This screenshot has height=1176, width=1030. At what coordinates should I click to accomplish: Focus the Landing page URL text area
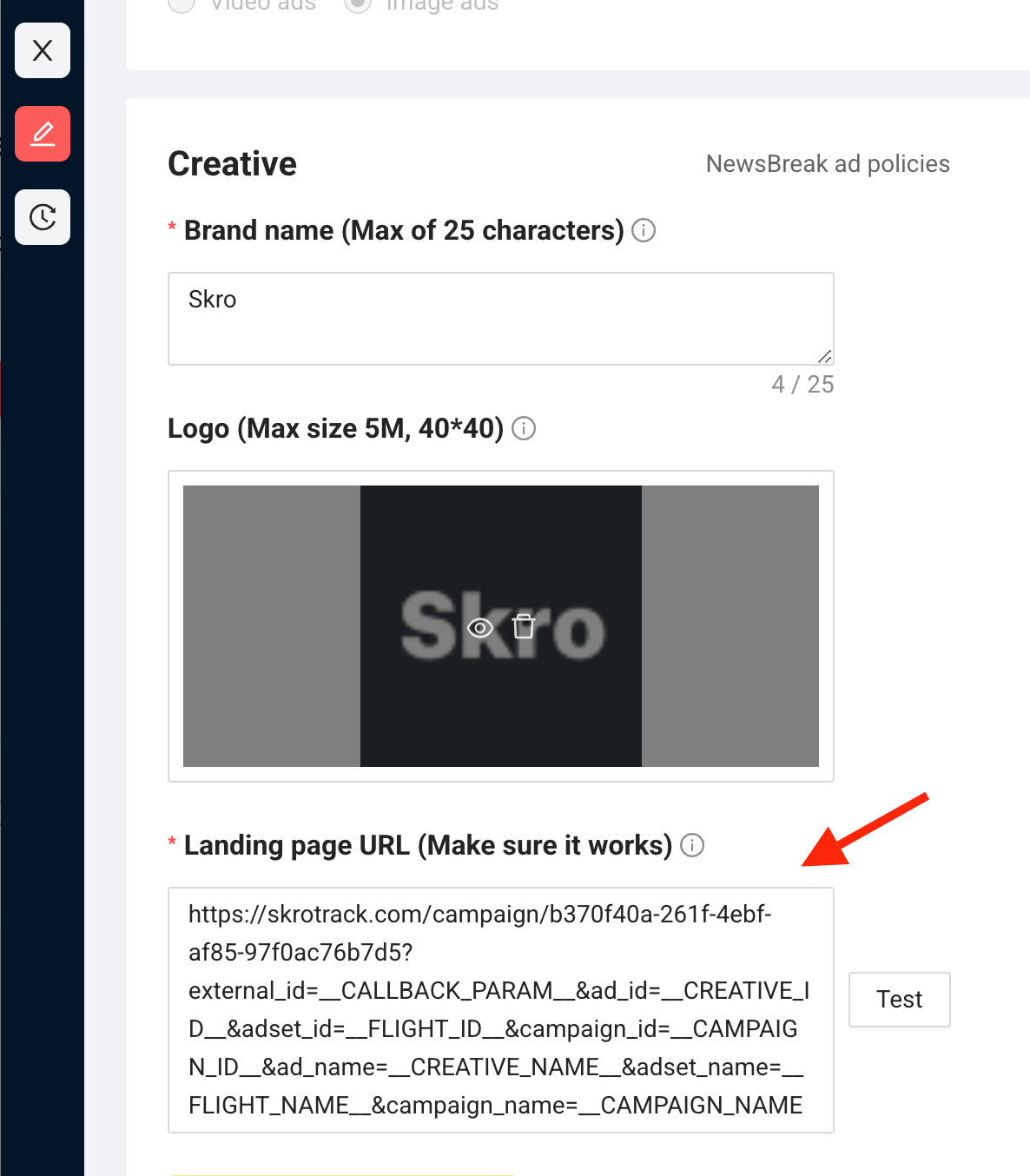click(x=501, y=1010)
